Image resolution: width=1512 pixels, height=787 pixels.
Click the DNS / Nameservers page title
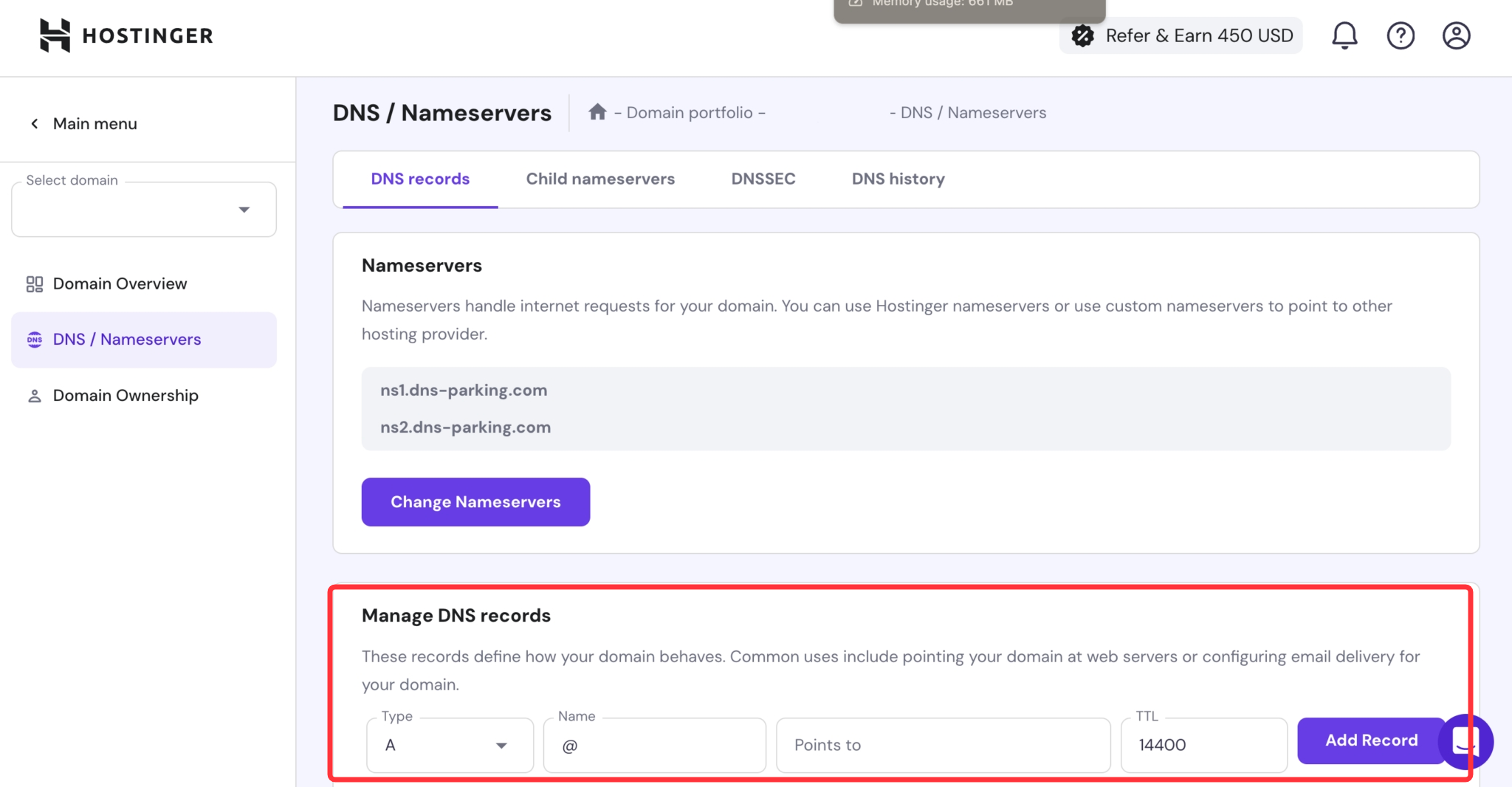tap(442, 113)
